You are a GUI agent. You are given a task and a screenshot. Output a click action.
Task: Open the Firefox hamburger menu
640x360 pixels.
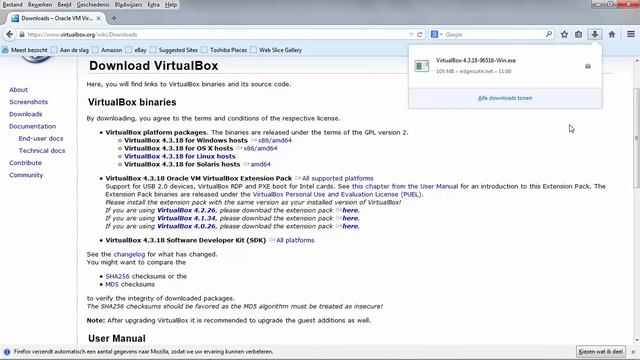[x=631, y=34]
